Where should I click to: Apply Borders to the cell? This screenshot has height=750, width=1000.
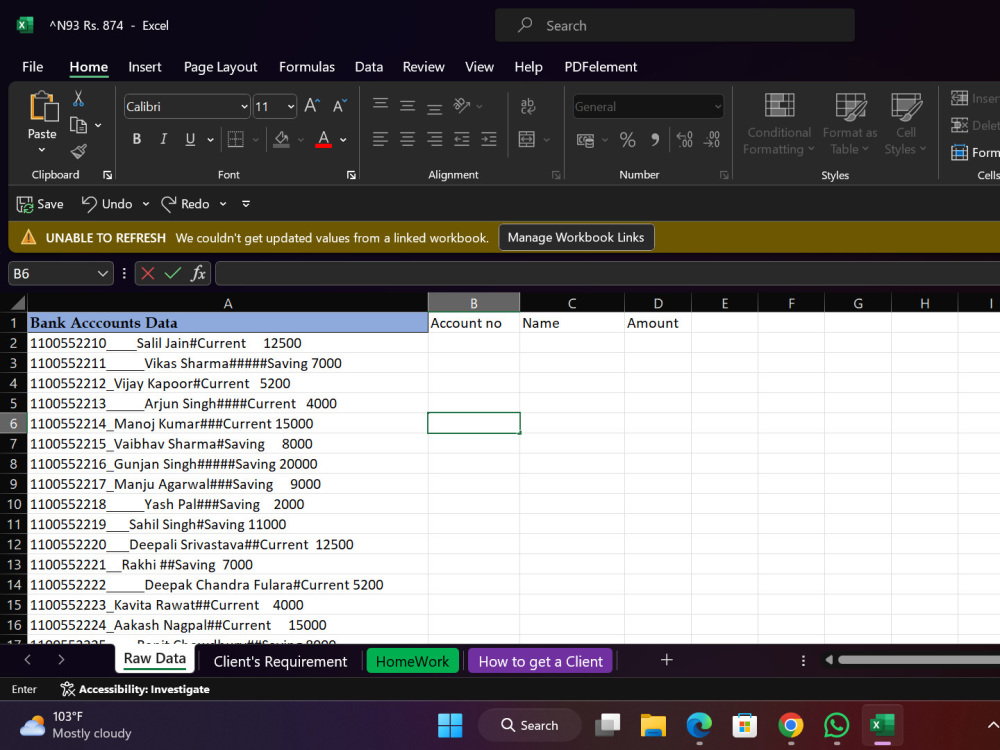(236, 139)
